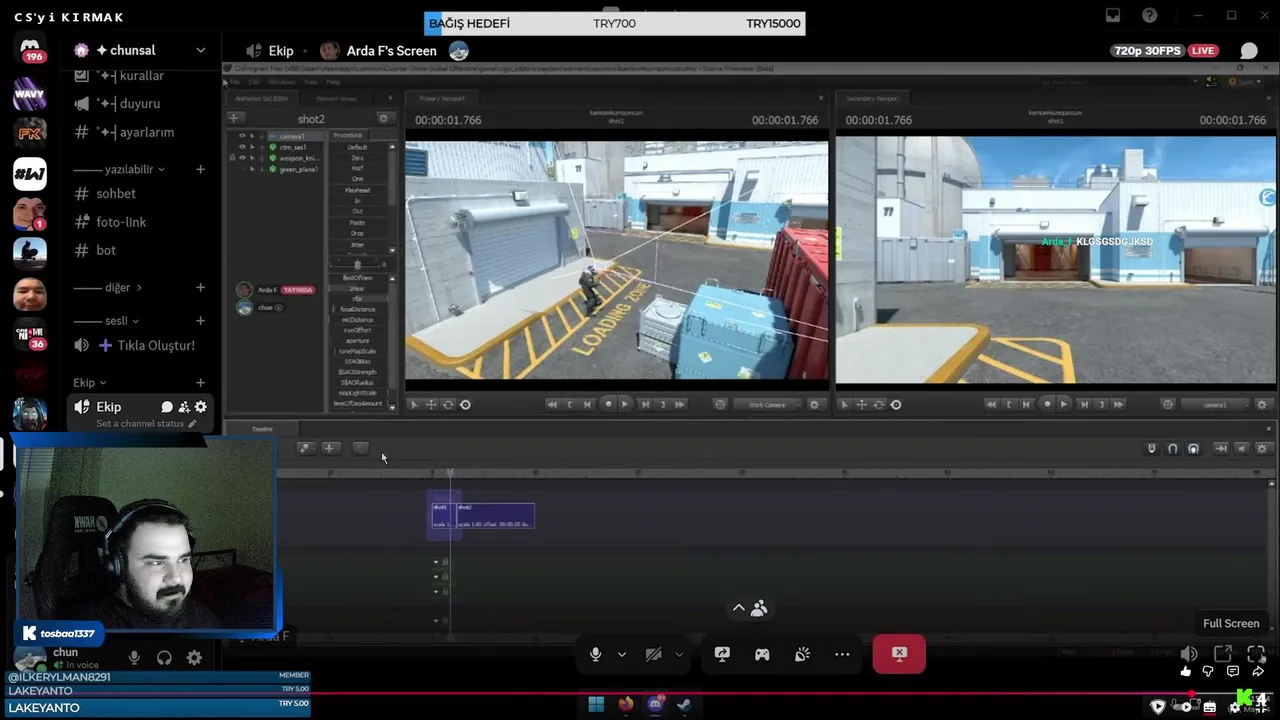Play the Primary Viewport sequence
The width and height of the screenshot is (1280, 720).
625,404
